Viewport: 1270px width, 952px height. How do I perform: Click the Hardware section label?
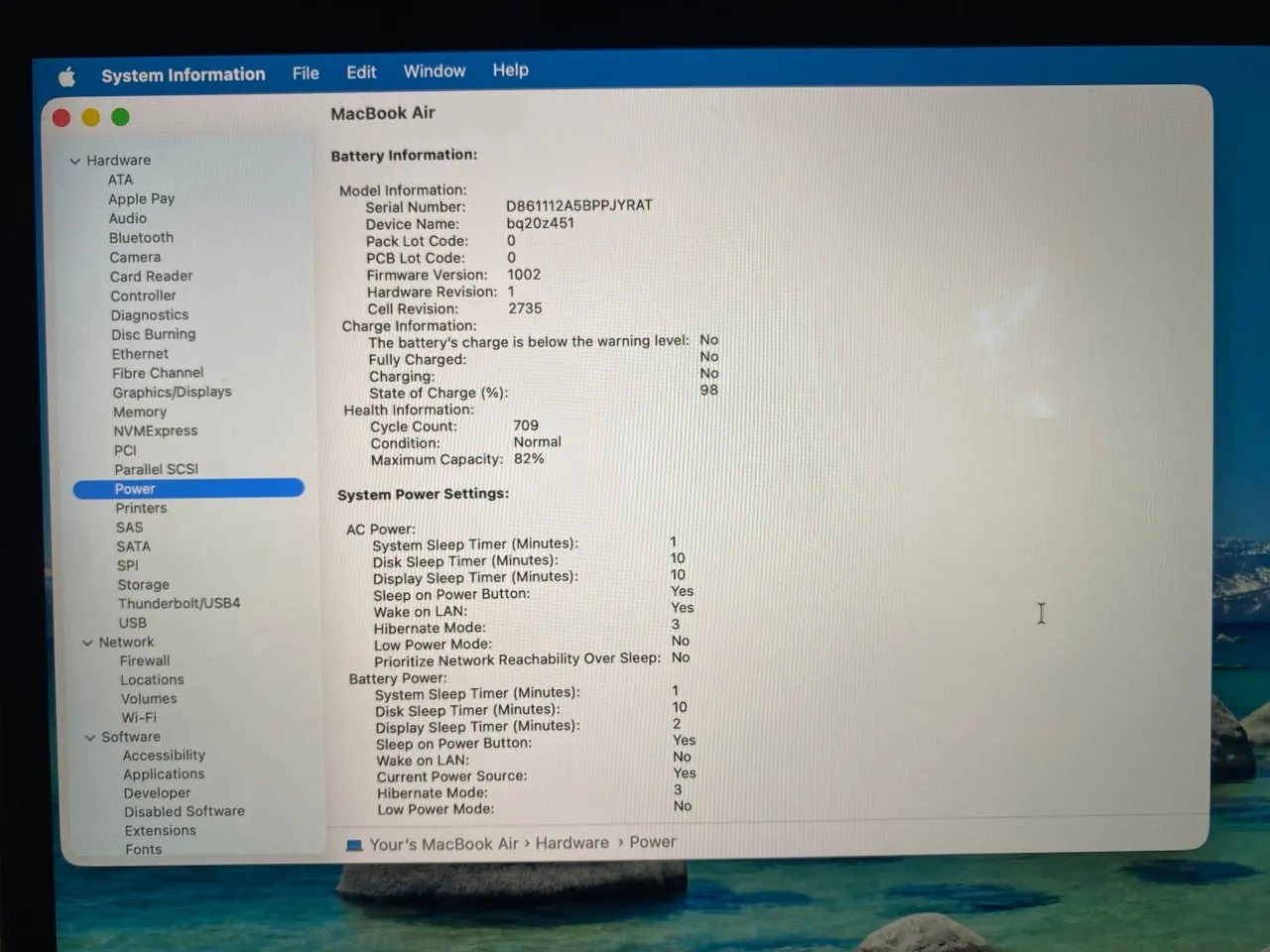118,160
